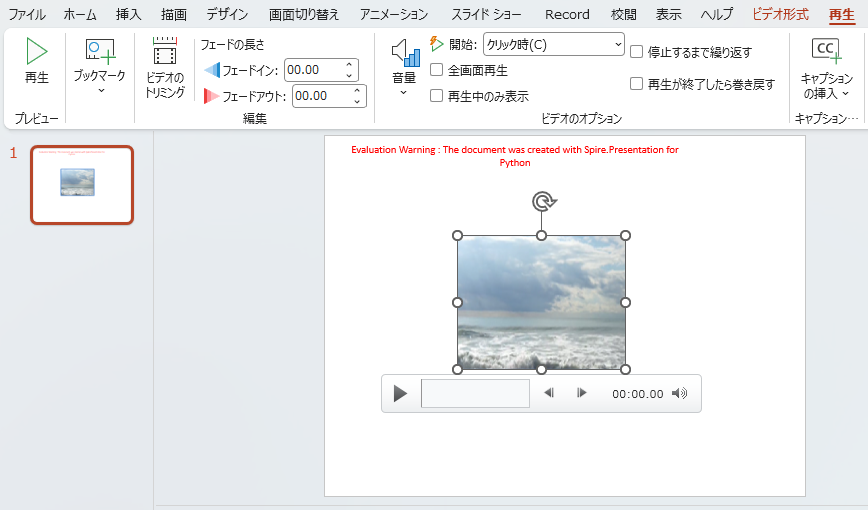Click the ocean video on the slide
Viewport: 868px width, 510px height.
pyautogui.click(x=541, y=302)
